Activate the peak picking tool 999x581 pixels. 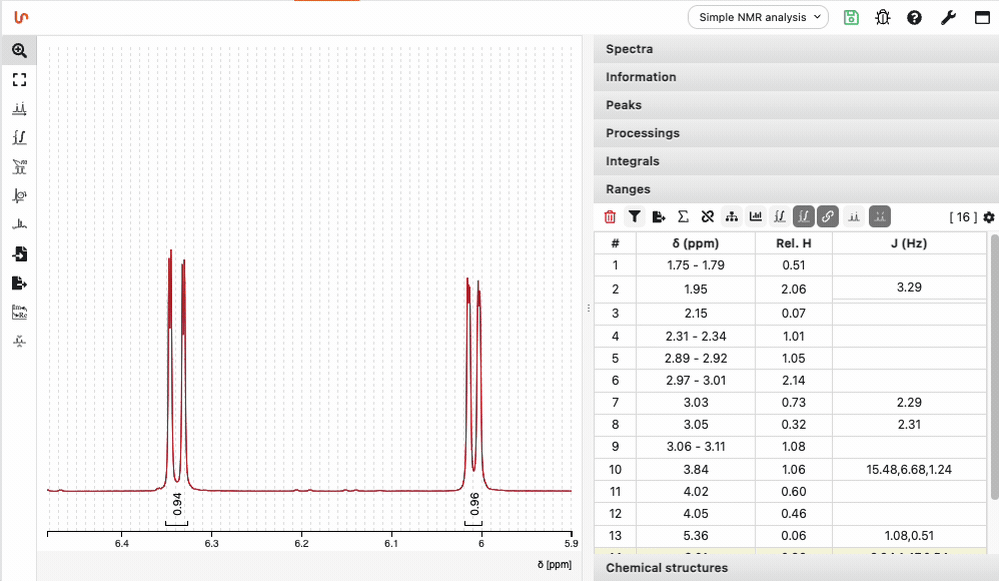[19, 108]
